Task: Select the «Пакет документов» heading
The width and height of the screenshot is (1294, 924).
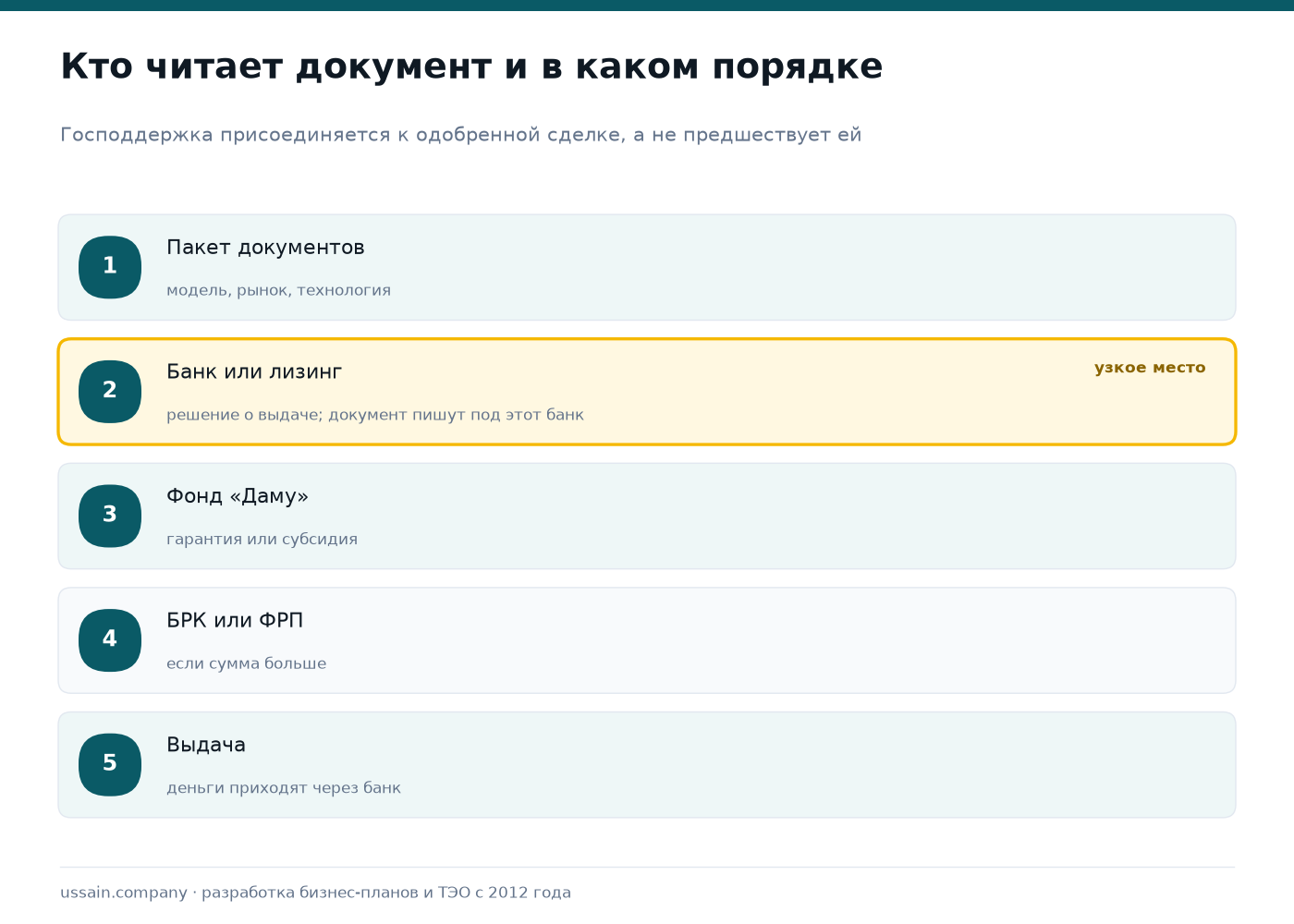Action: [265, 248]
